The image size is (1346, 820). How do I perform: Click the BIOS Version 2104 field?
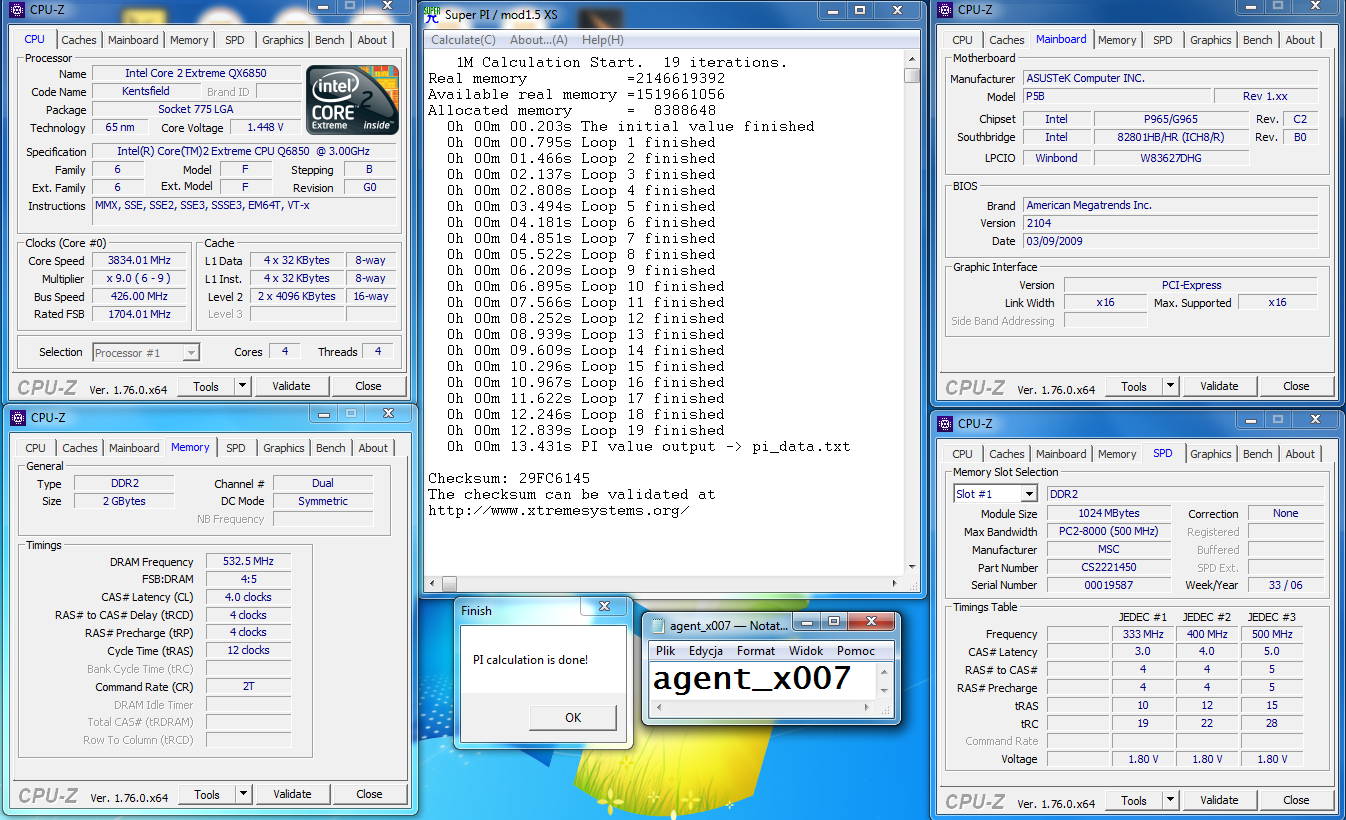pos(1170,223)
